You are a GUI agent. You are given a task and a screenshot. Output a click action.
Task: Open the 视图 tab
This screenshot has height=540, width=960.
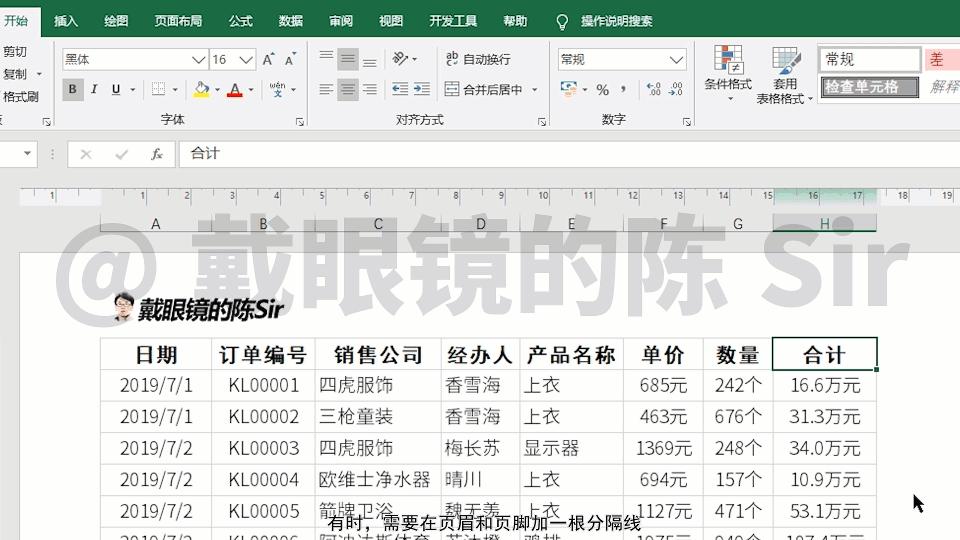391,21
